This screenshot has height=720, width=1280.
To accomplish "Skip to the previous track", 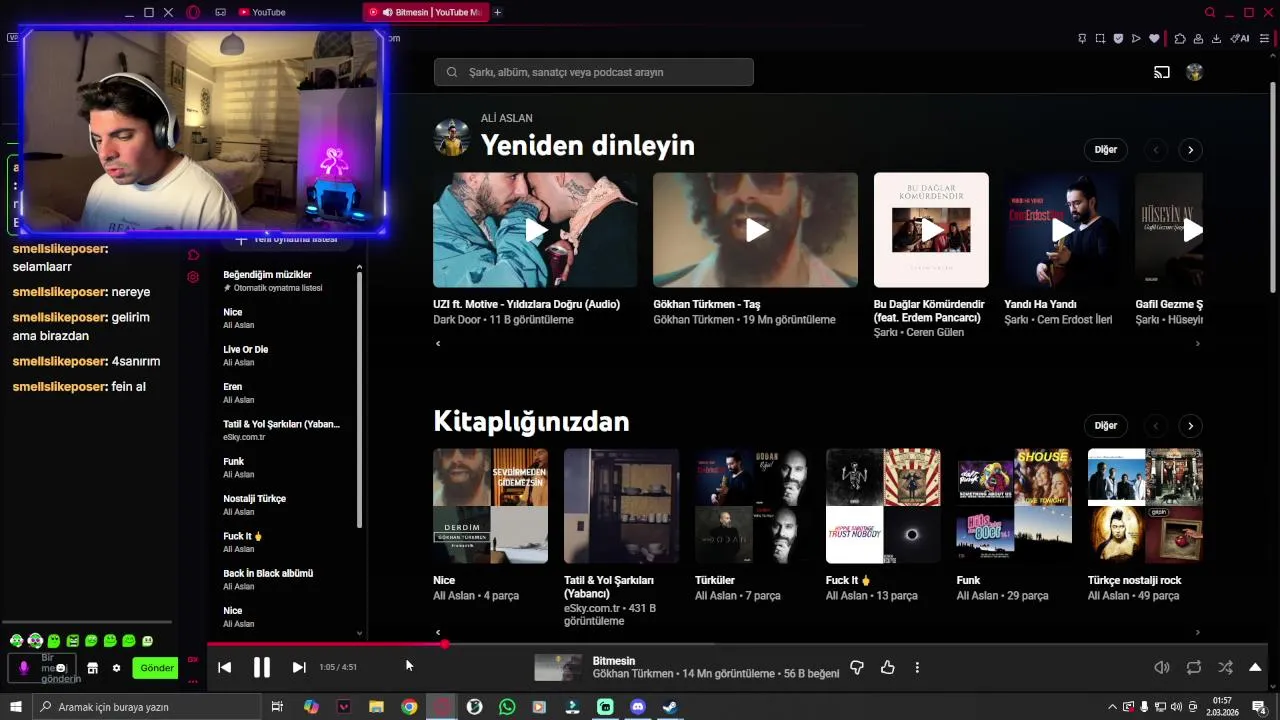I will click(225, 667).
